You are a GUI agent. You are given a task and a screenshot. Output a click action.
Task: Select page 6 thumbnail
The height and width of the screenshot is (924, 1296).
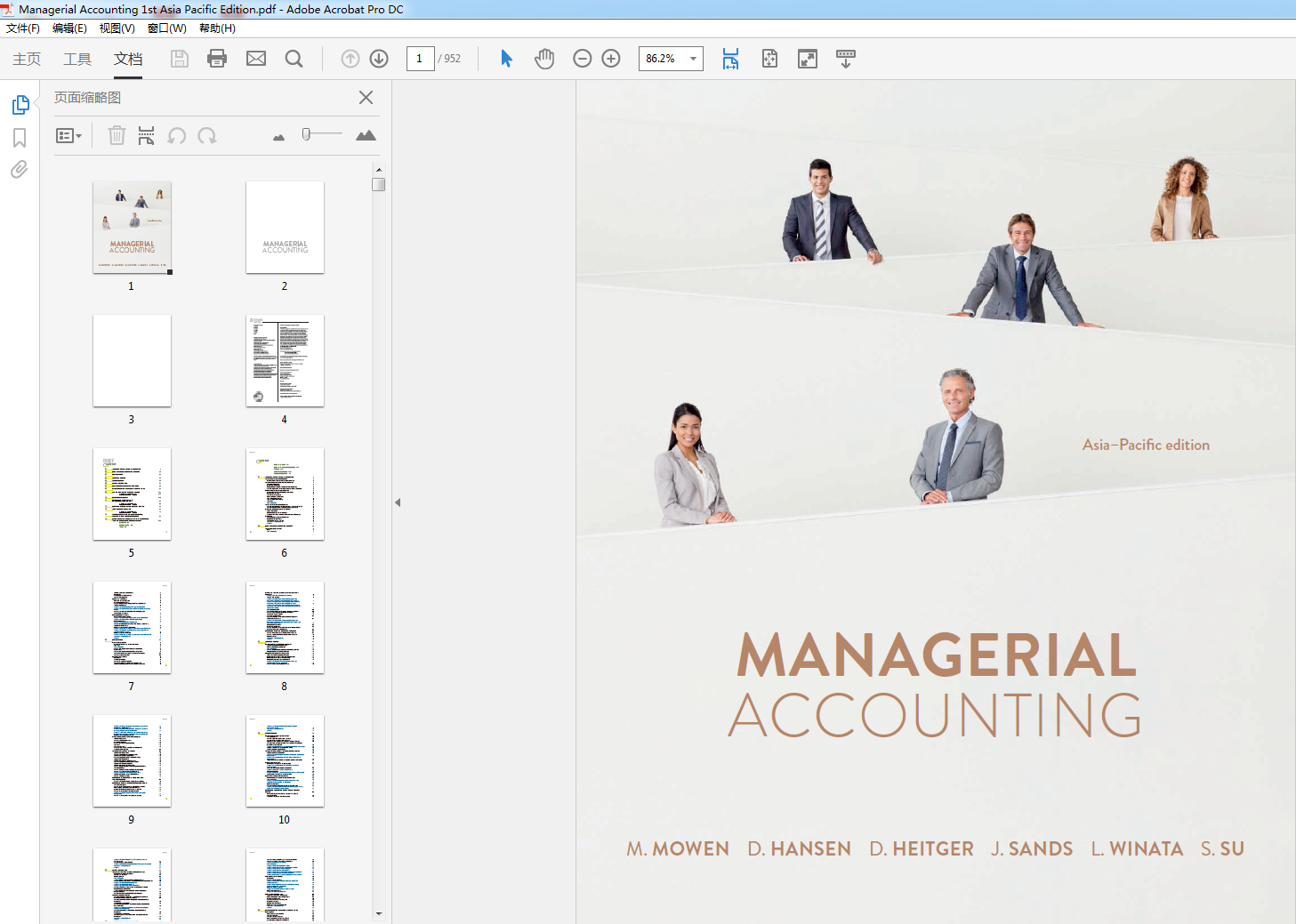click(285, 494)
